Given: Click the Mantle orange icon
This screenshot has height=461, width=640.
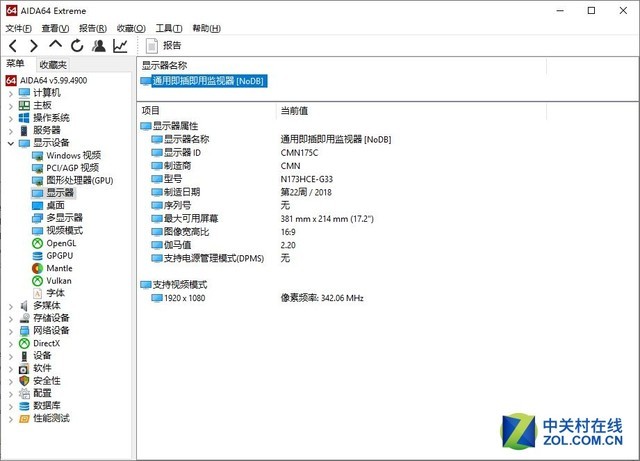Looking at the screenshot, I should pos(37,268).
